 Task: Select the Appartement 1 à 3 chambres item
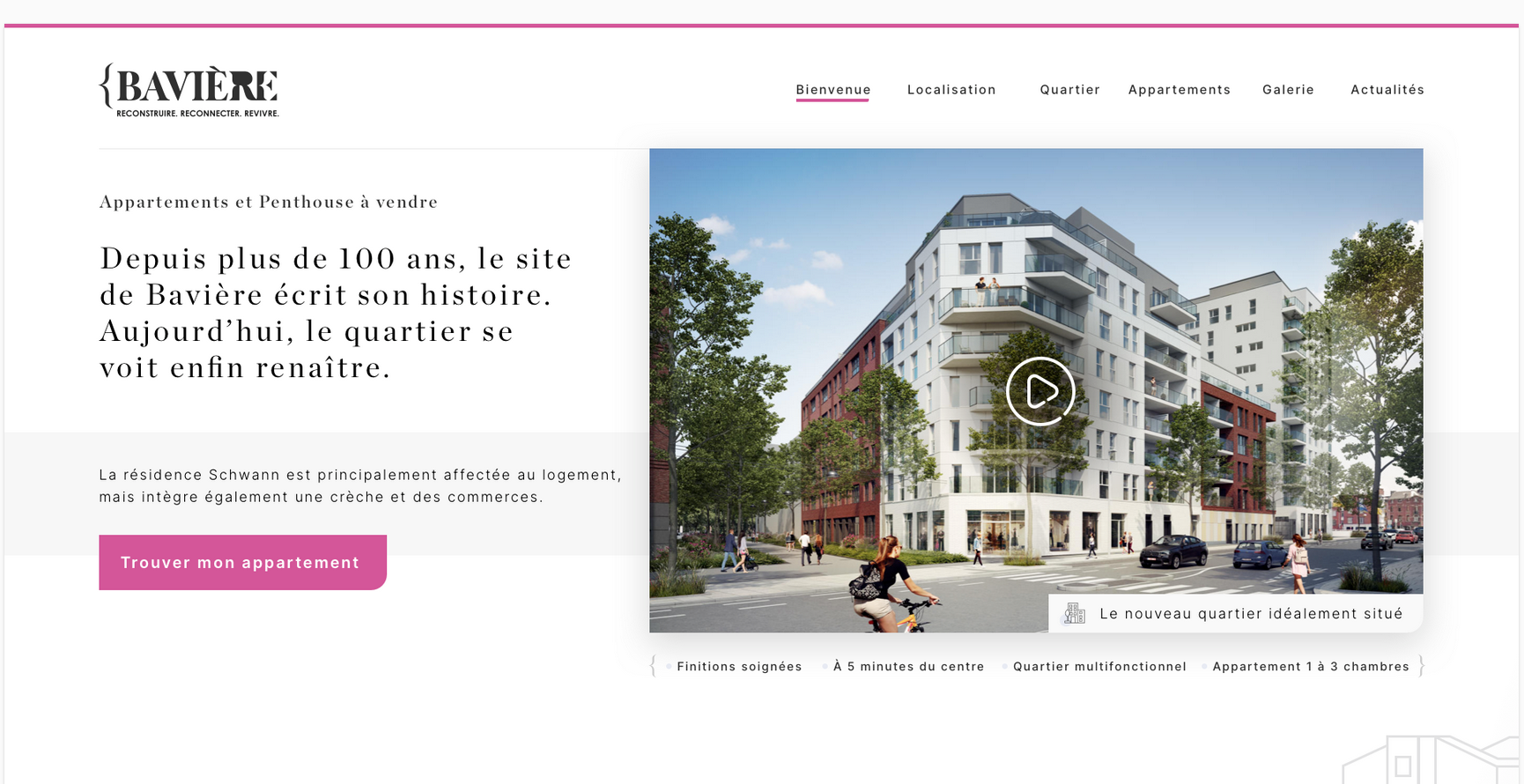[1311, 667]
